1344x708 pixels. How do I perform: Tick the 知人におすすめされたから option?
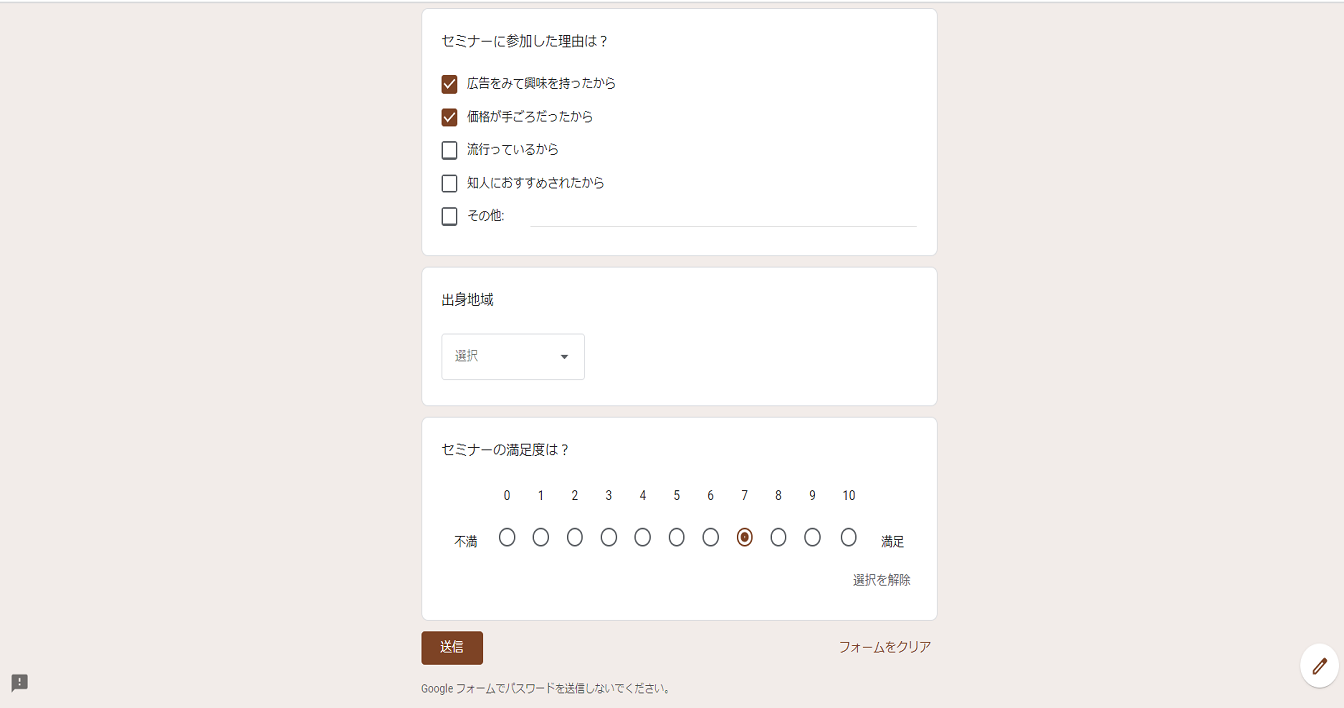click(x=449, y=183)
